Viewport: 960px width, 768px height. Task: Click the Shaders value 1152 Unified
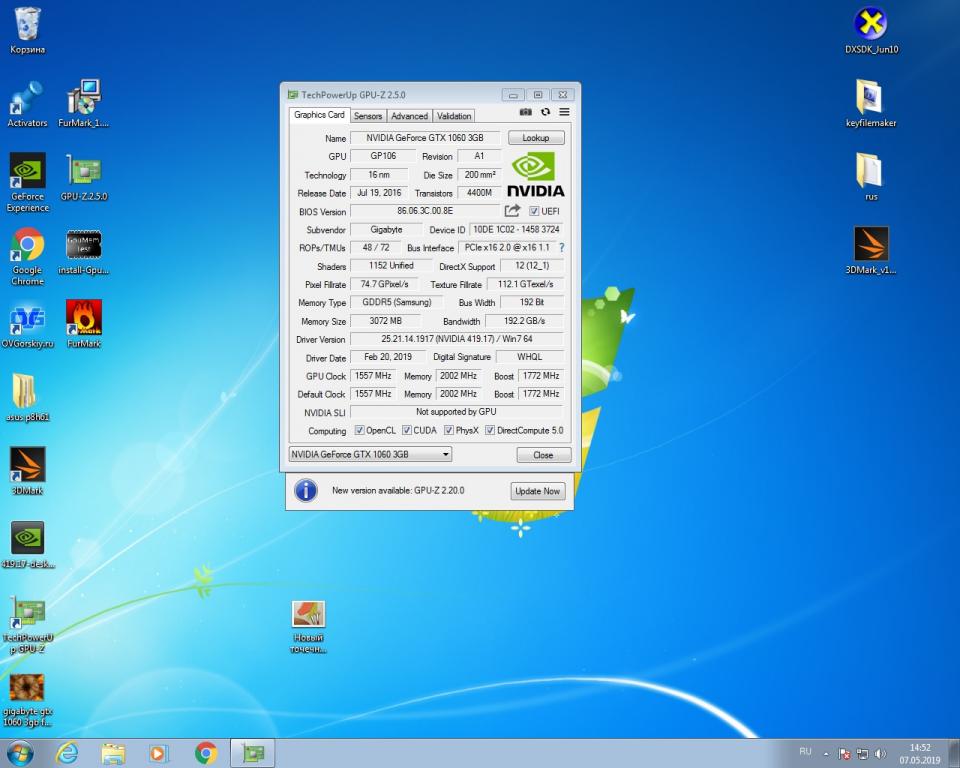tap(391, 266)
